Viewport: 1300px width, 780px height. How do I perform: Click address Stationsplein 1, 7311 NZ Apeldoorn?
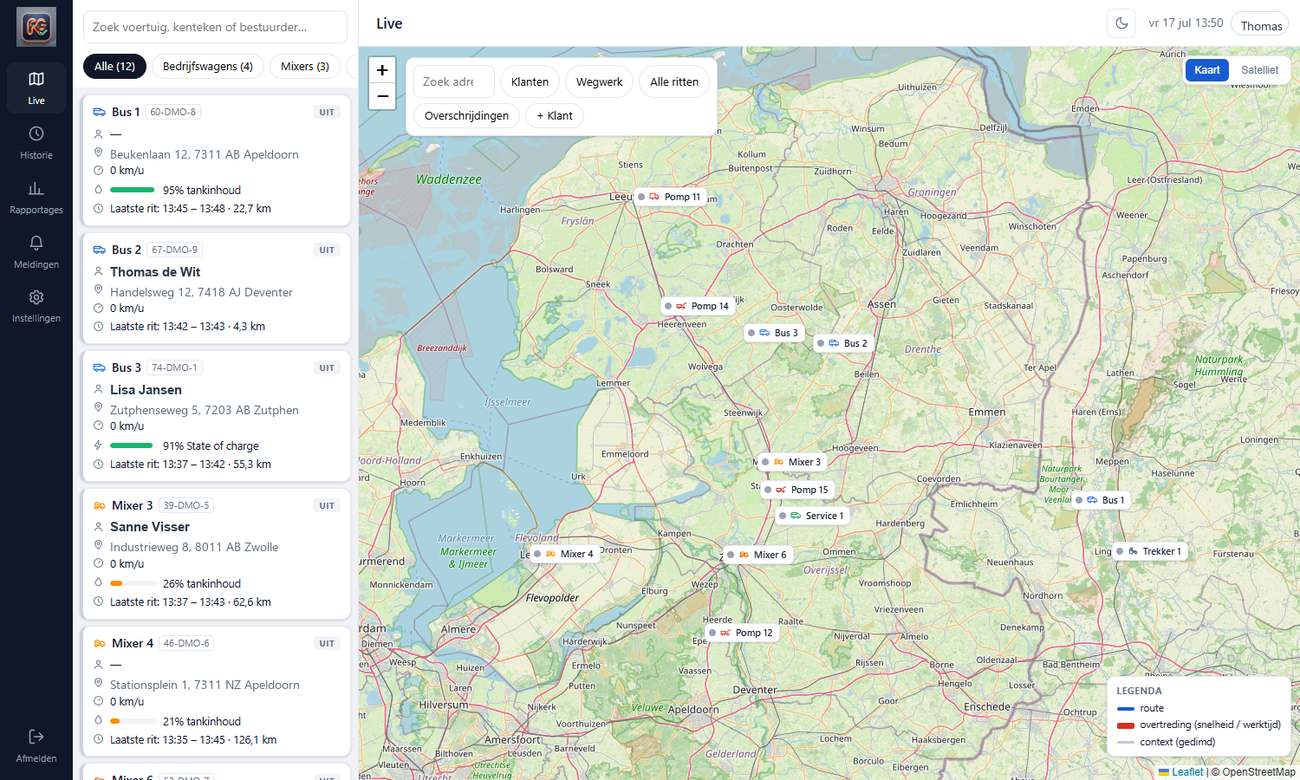205,685
